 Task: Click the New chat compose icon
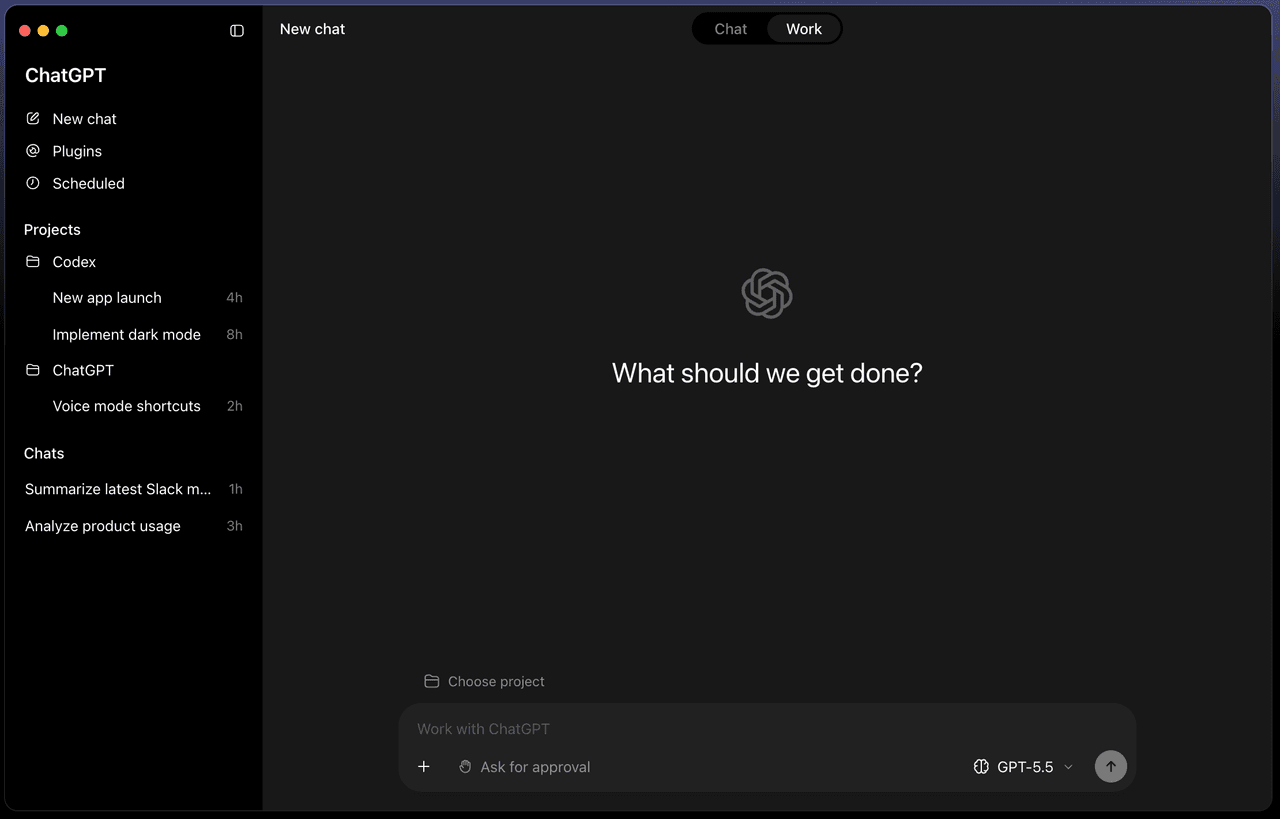pos(33,119)
